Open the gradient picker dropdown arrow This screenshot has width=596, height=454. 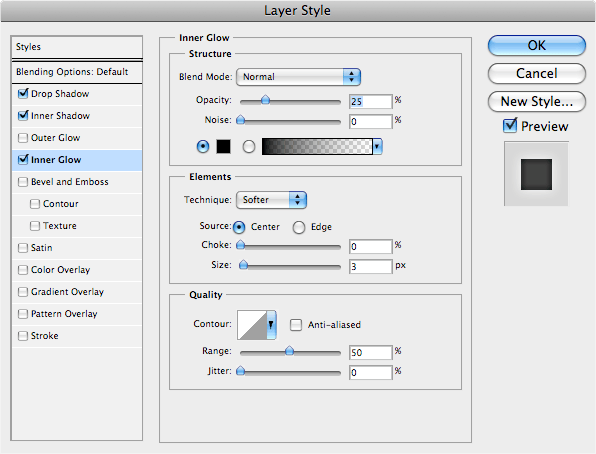pos(377,146)
